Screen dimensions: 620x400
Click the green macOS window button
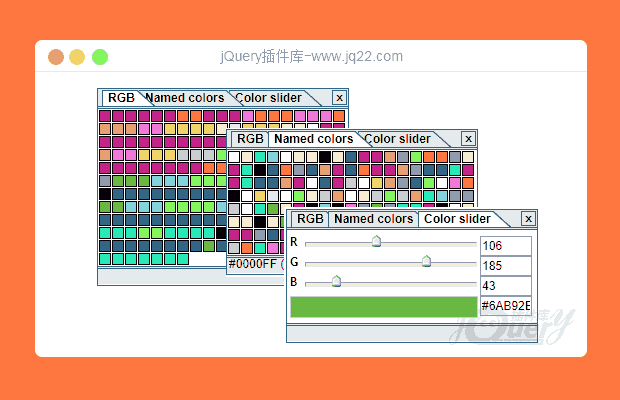(x=100, y=57)
